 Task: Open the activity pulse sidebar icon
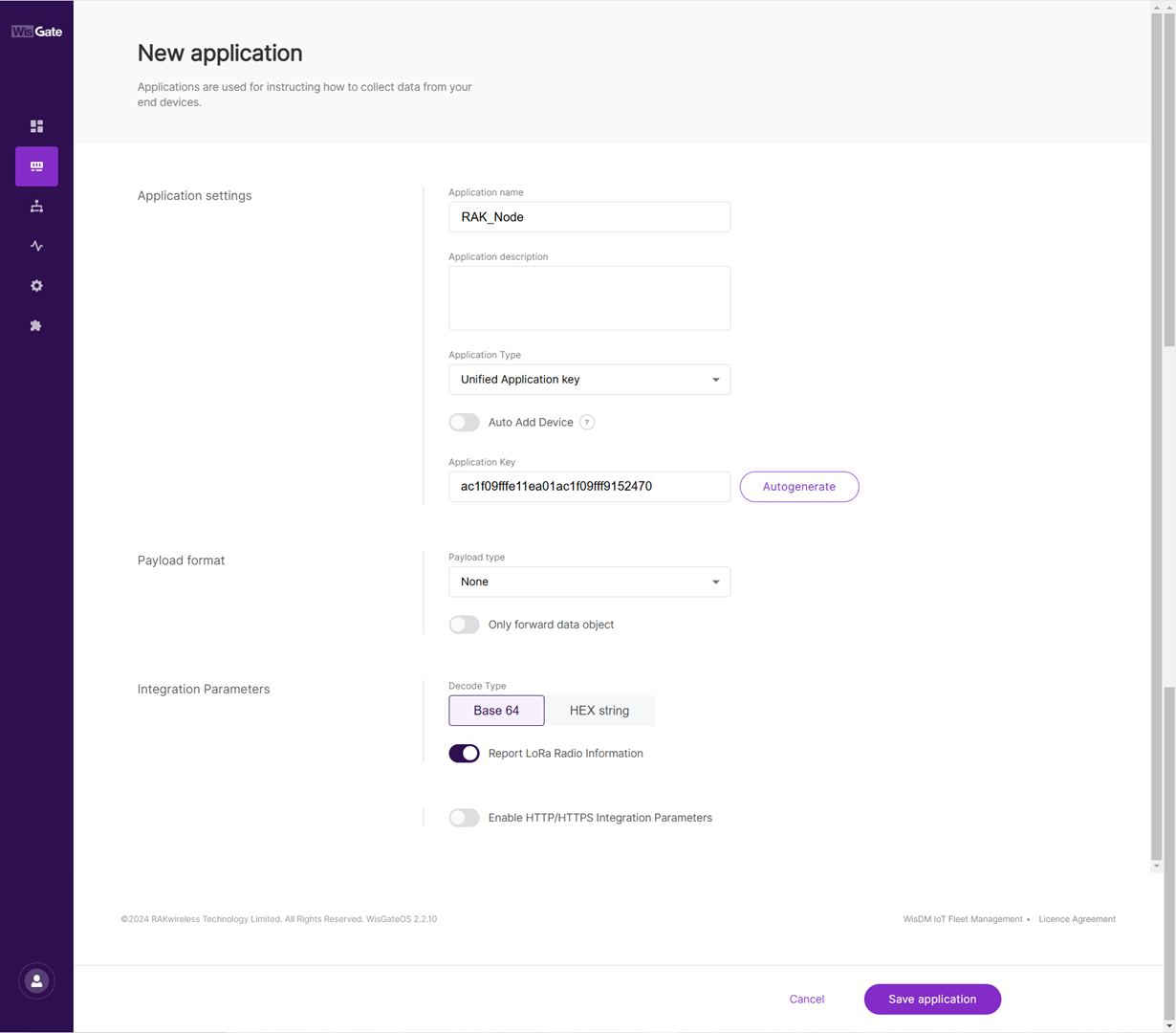coord(36,246)
